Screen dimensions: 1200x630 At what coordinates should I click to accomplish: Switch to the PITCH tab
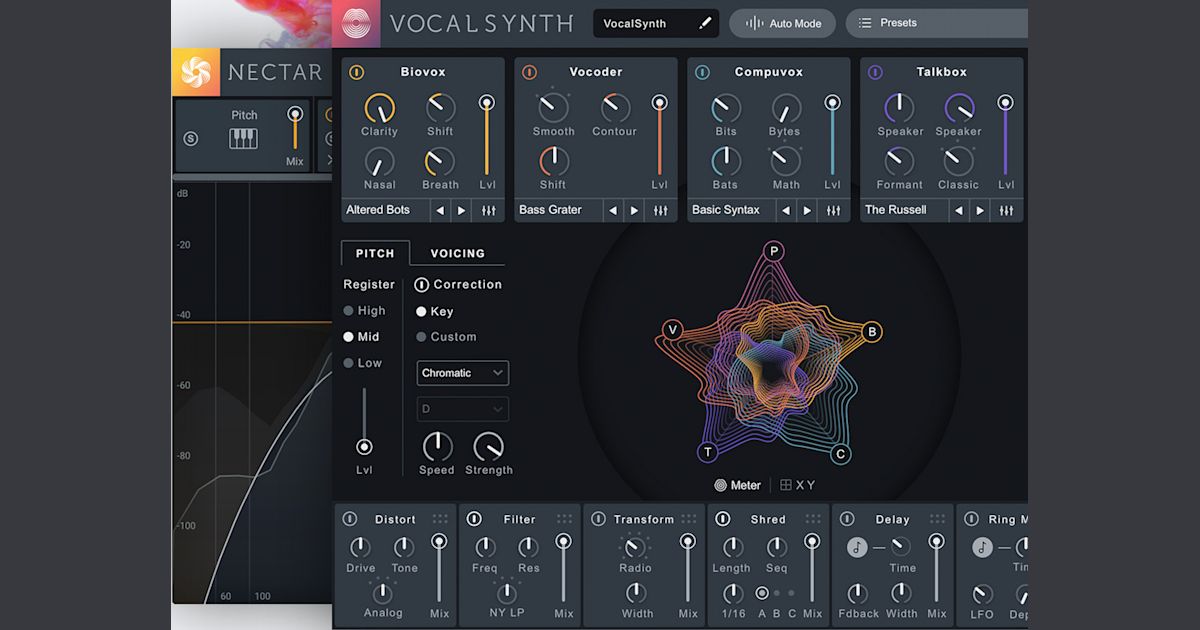[x=375, y=253]
